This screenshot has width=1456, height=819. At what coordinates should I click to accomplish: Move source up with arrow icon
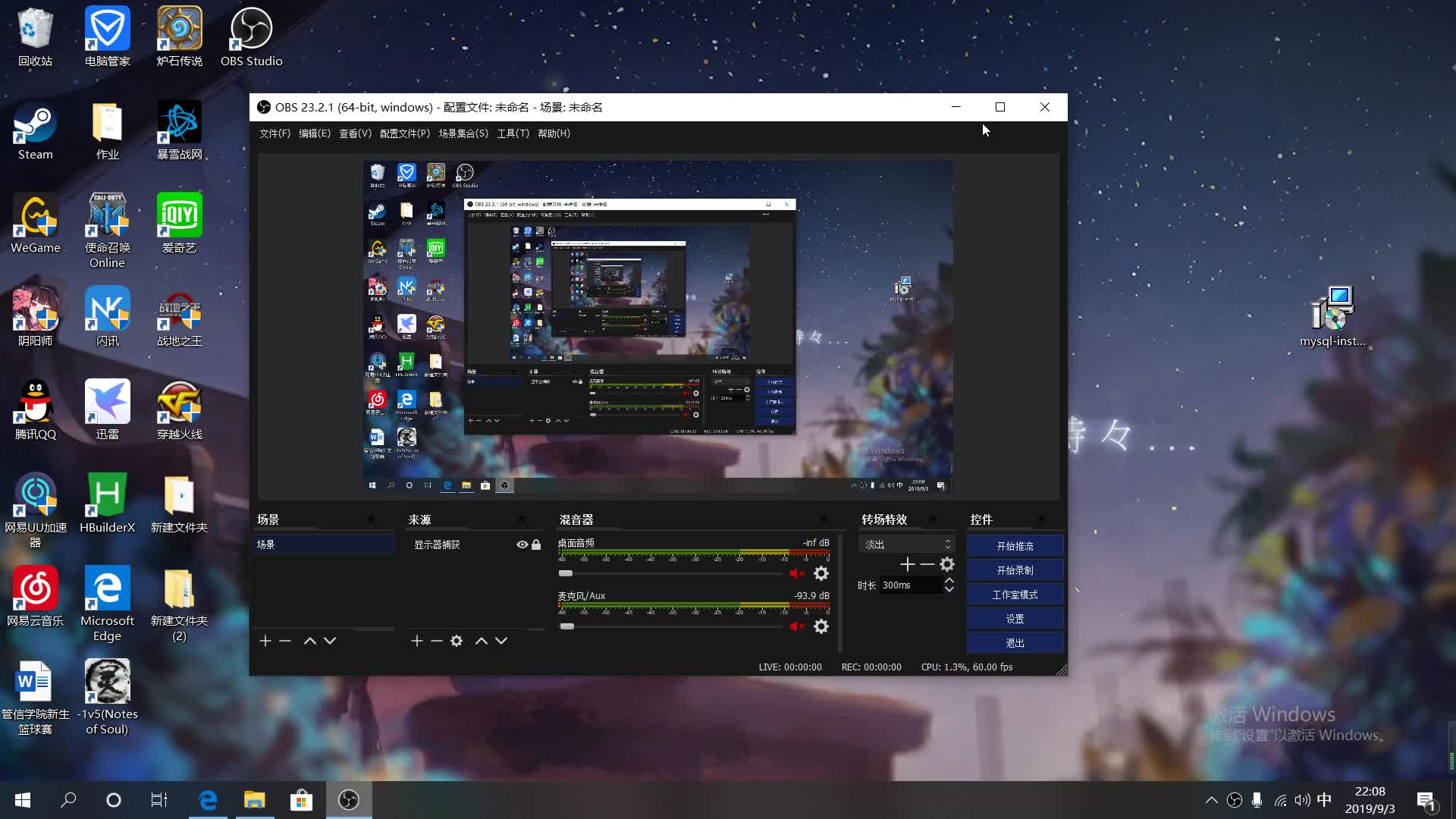(x=481, y=641)
